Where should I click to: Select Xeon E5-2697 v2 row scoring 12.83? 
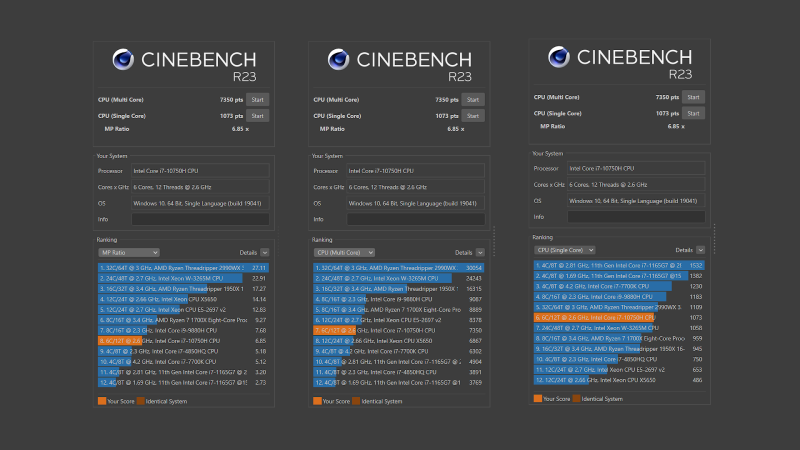(183, 310)
